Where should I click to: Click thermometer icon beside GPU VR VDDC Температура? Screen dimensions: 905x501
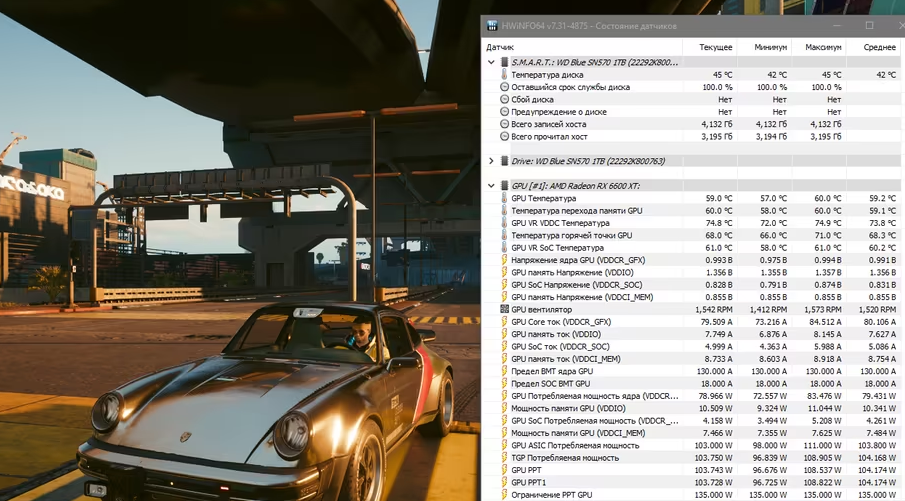click(504, 223)
